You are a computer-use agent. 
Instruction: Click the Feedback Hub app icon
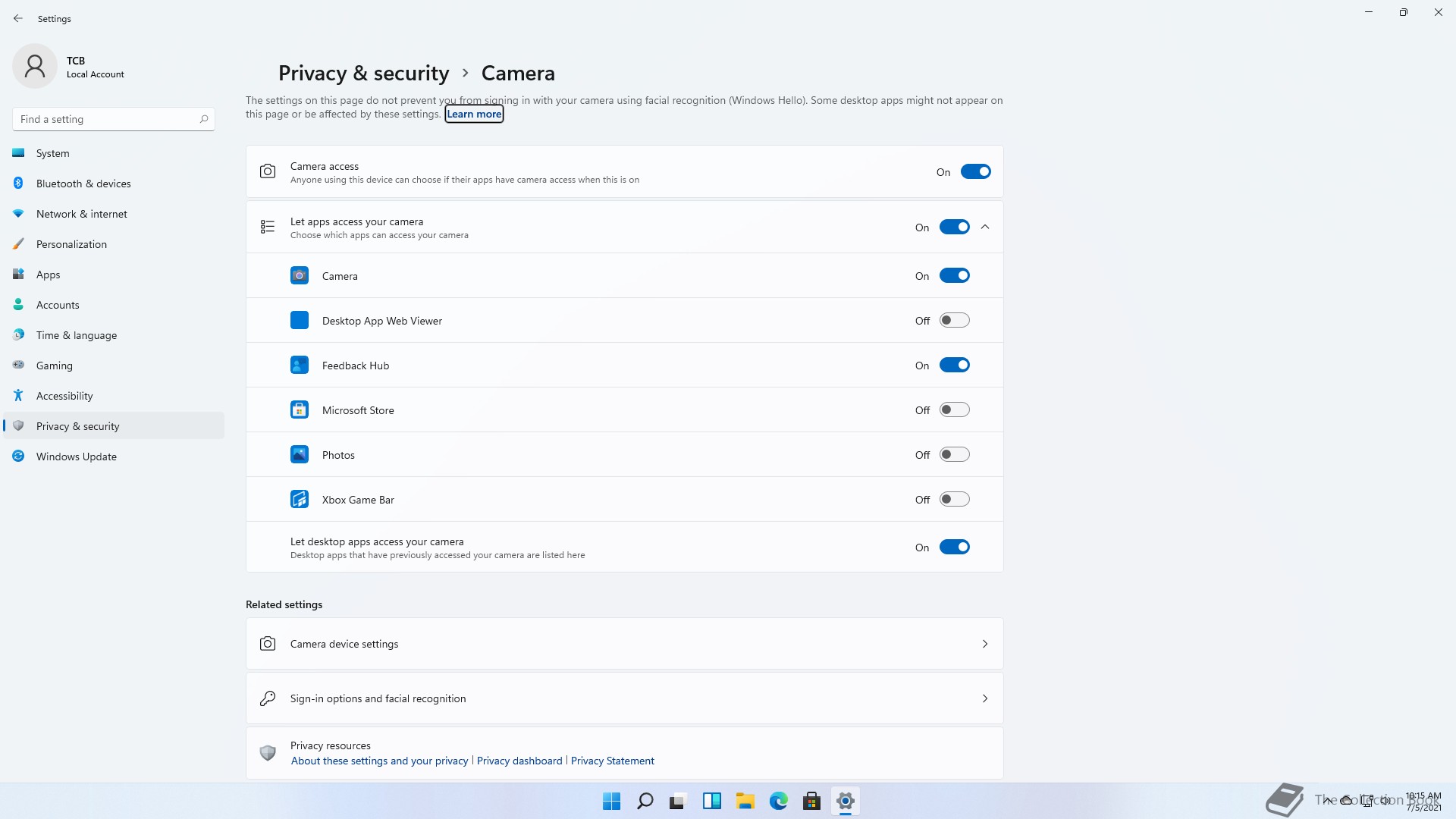coord(300,366)
